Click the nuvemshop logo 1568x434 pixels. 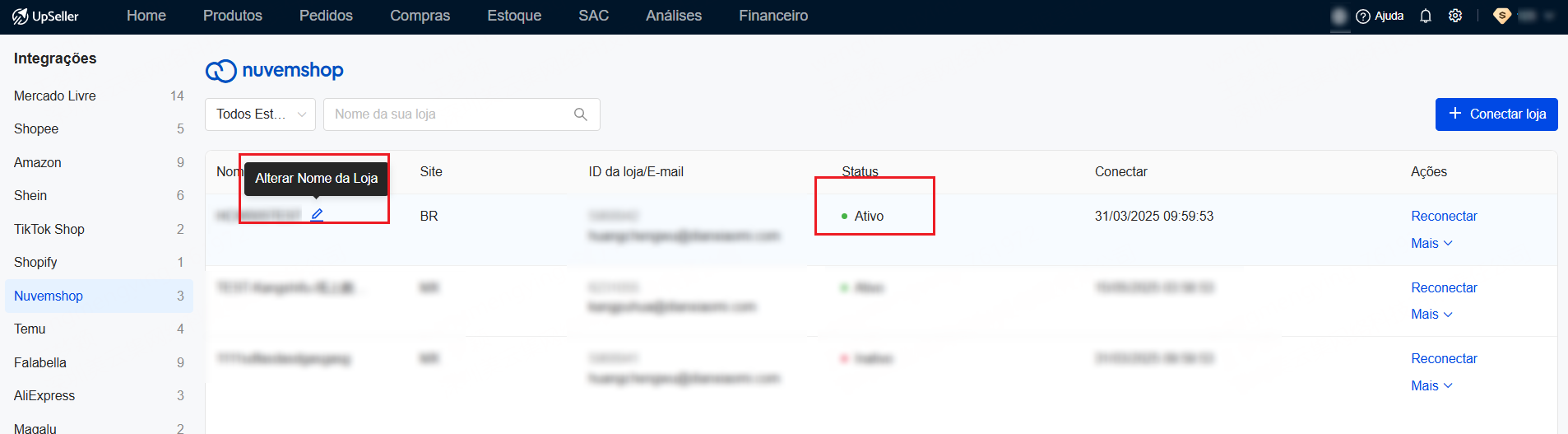click(274, 71)
